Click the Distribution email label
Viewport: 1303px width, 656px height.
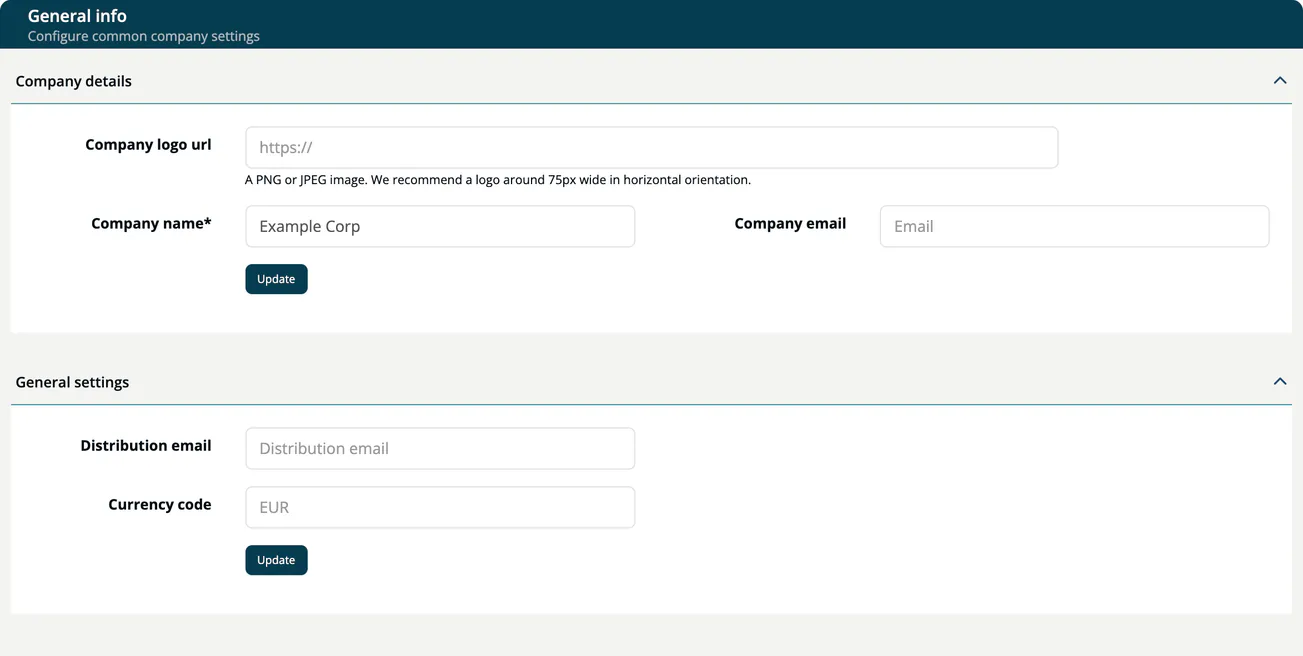(146, 445)
